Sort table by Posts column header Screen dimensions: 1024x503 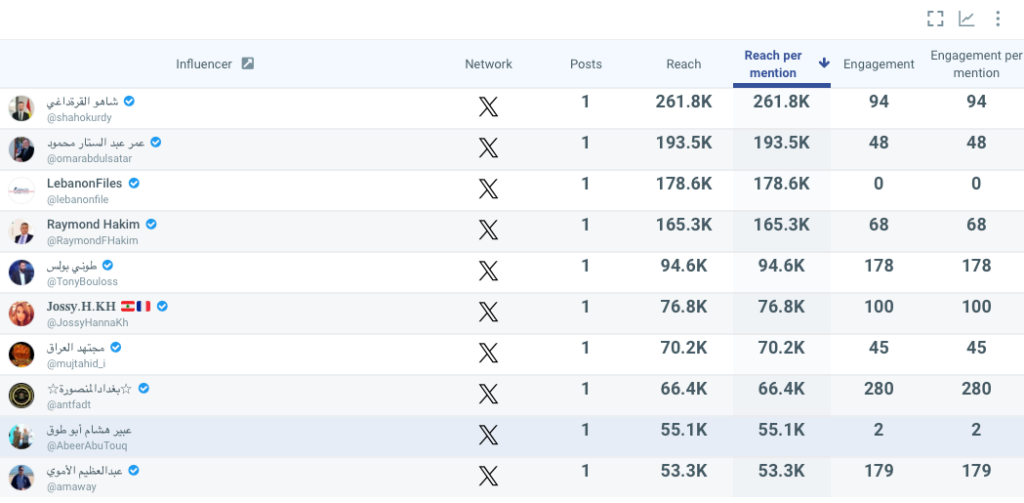586,64
